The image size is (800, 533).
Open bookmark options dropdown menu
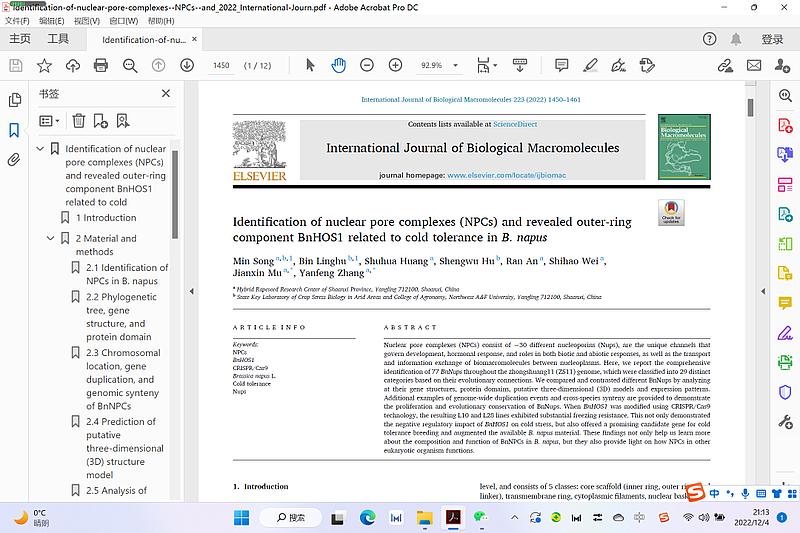click(49, 121)
